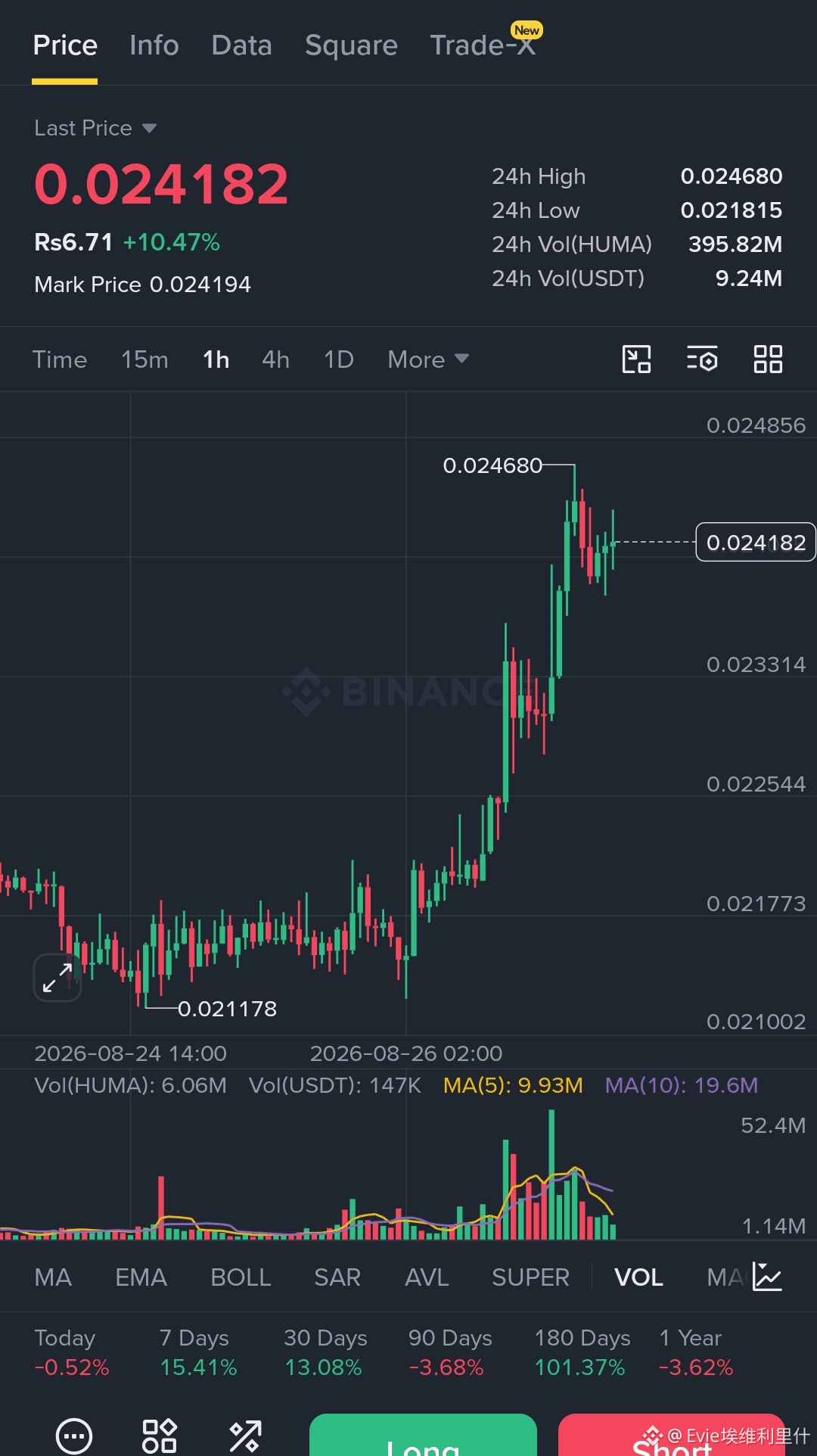
Task: Open the chart drawing tools icon
Action: [x=636, y=359]
